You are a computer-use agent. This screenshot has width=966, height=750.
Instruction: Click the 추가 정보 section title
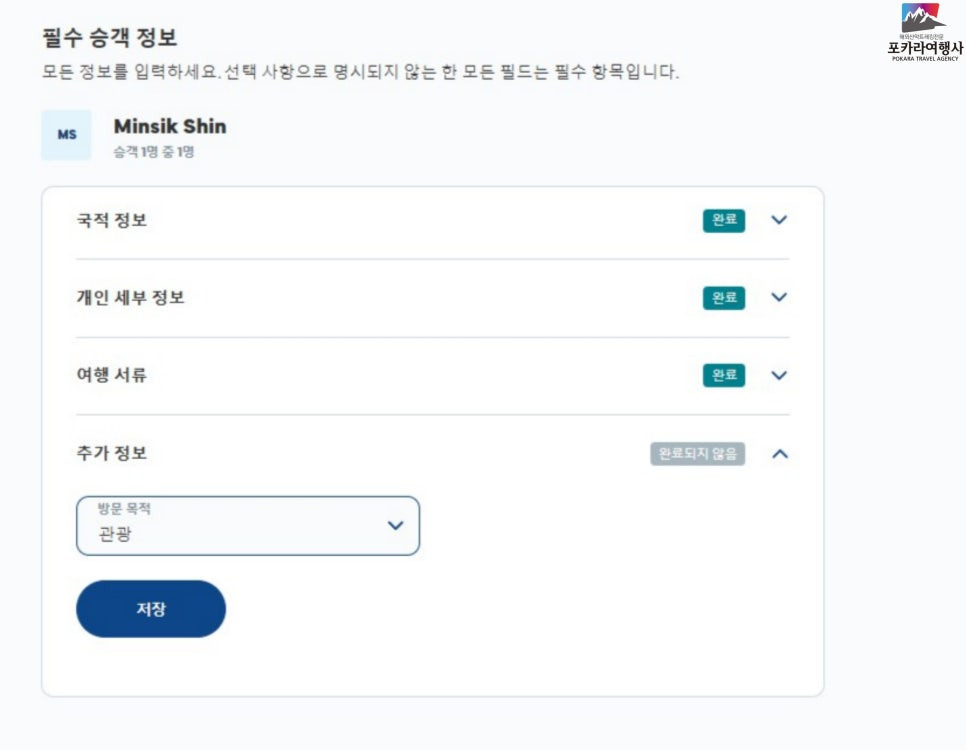(x=112, y=453)
